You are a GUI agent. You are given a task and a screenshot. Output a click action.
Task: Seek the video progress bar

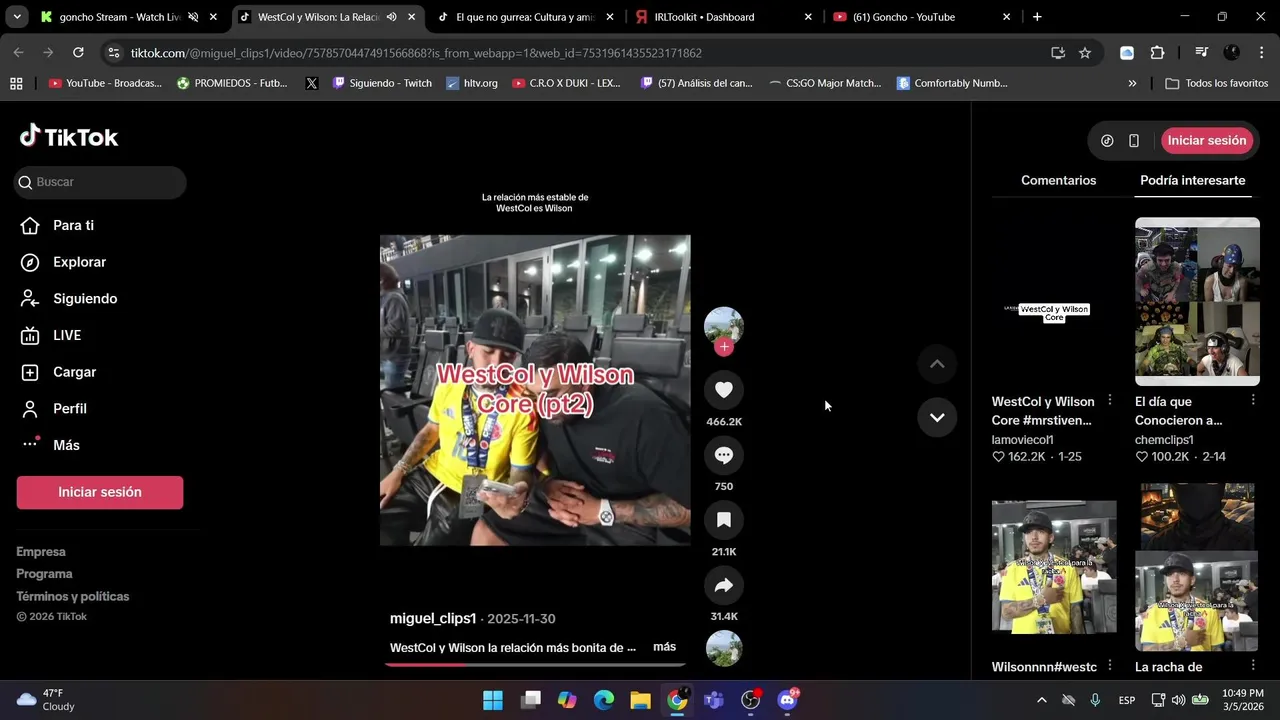pos(535,664)
